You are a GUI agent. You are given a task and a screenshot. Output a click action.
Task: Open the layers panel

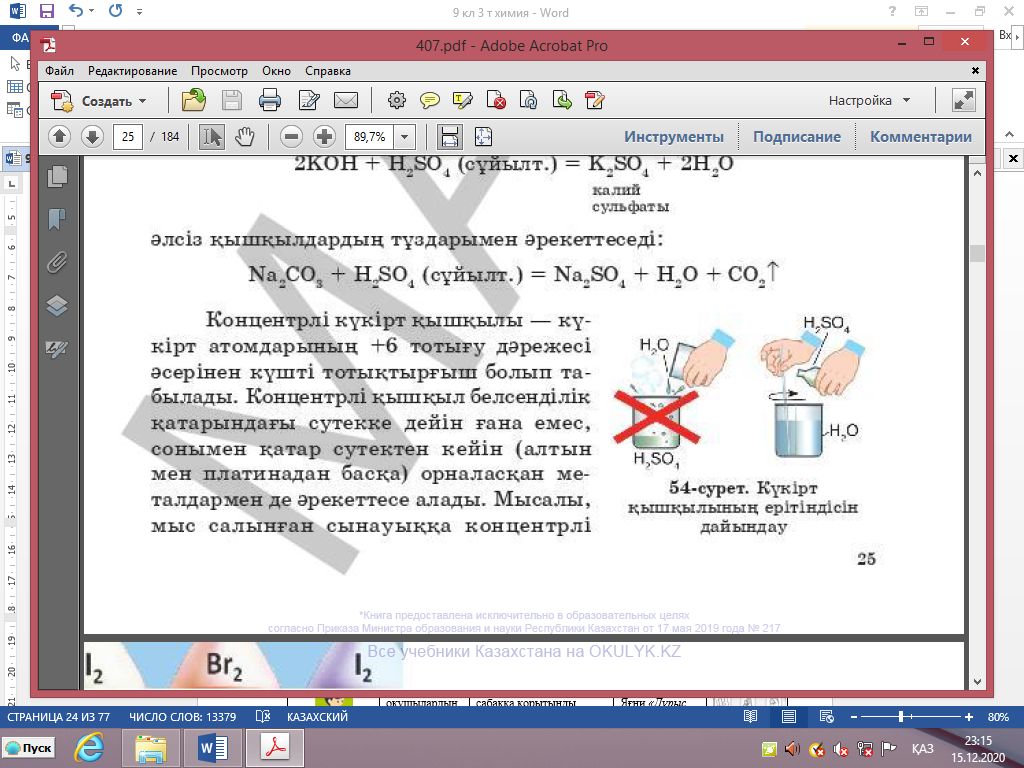tap(57, 306)
